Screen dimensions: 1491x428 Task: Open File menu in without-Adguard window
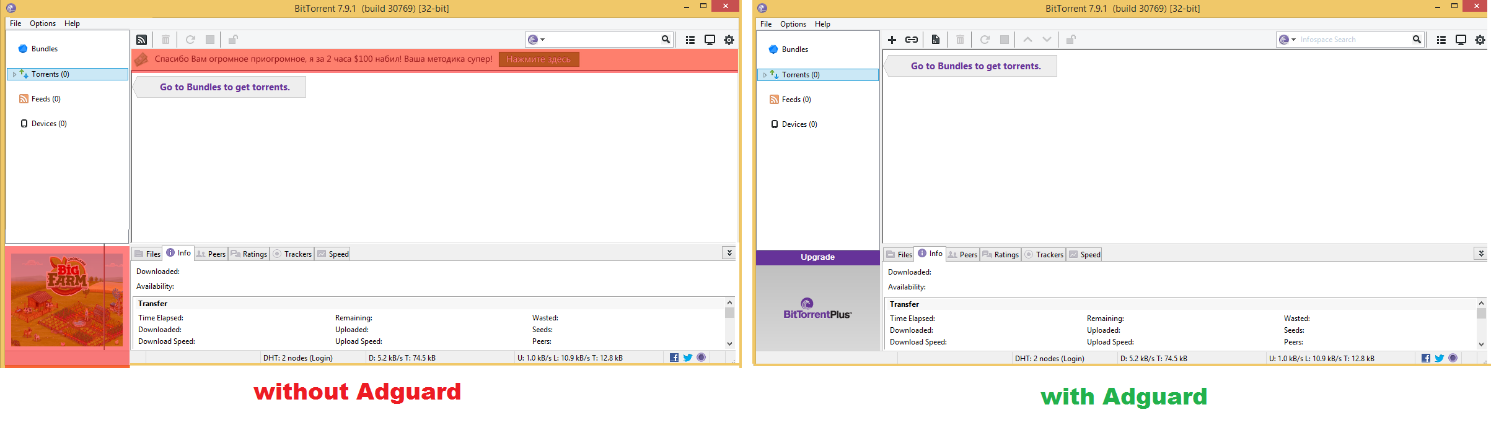click(x=15, y=23)
